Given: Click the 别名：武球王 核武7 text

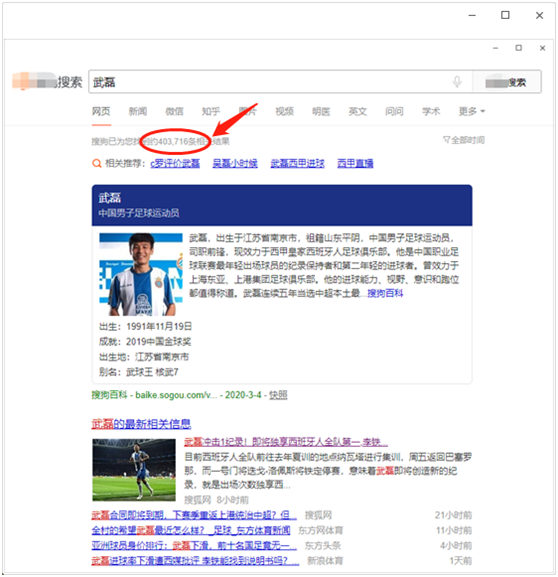Looking at the screenshot, I should coord(139,372).
